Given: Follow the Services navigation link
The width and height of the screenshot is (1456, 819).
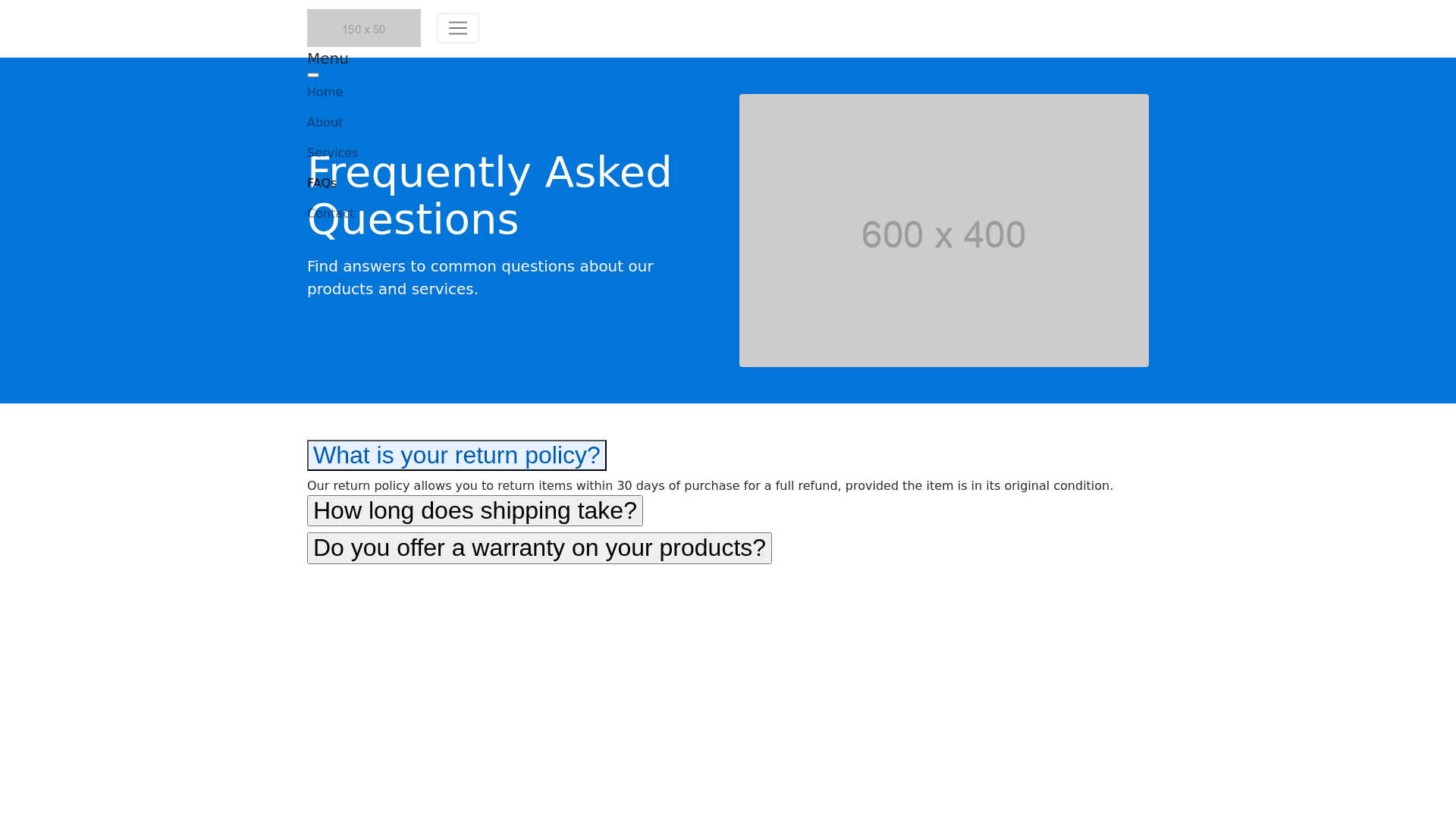Looking at the screenshot, I should click(332, 152).
